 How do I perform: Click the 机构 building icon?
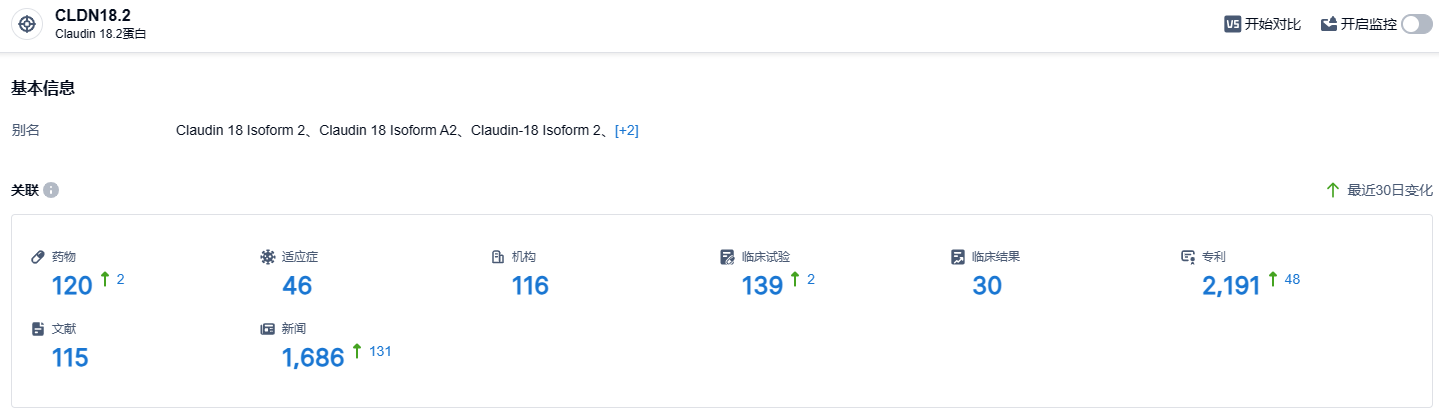[x=497, y=257]
